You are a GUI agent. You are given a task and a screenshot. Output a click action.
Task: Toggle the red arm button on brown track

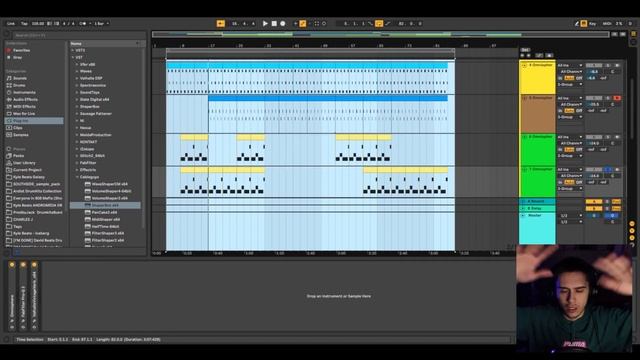pyautogui.click(x=617, y=98)
